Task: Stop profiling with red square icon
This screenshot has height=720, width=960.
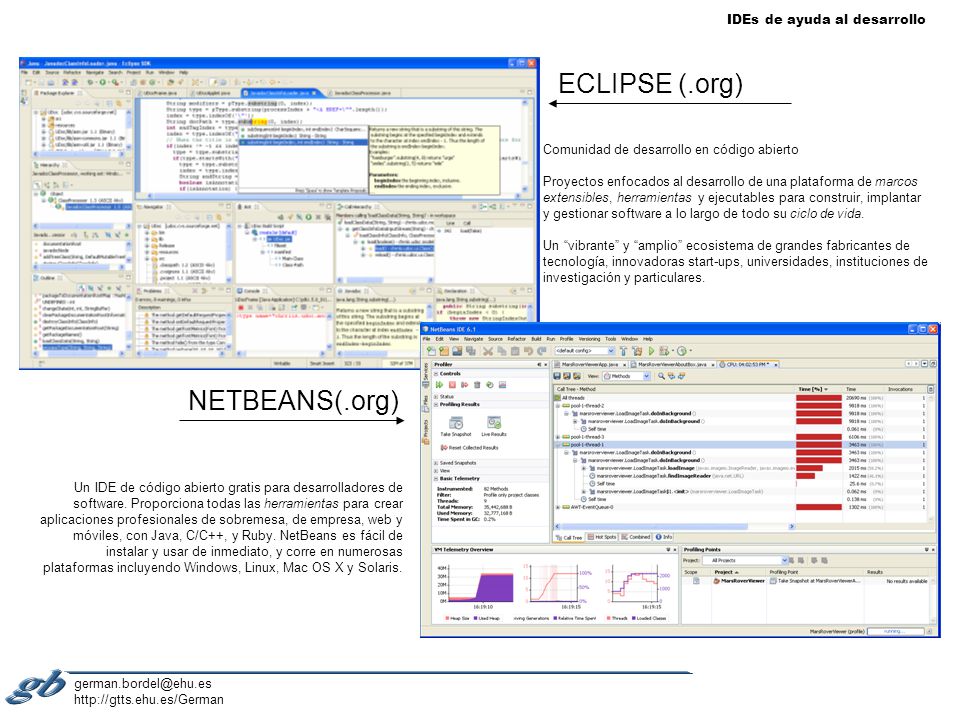Action: (452, 385)
